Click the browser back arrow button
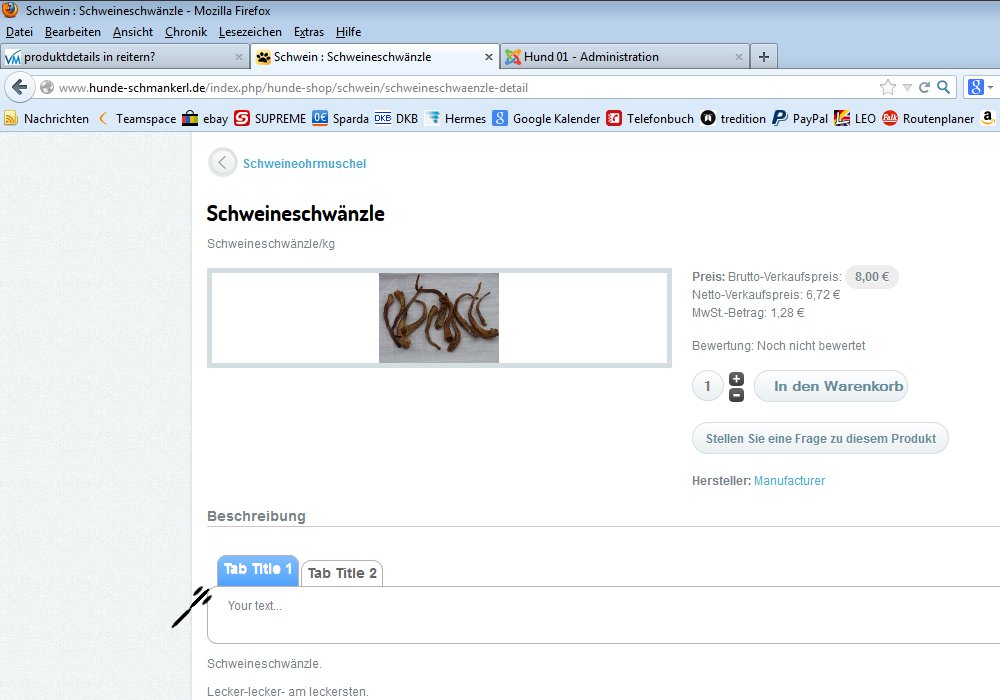Screen dimensions: 1000x700 pyautogui.click(x=19, y=87)
